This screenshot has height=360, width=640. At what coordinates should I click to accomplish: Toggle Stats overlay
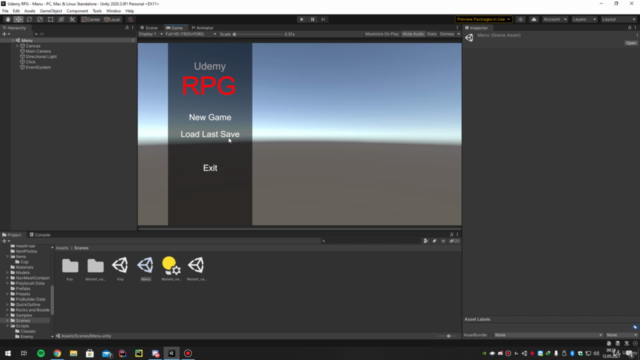(431, 34)
